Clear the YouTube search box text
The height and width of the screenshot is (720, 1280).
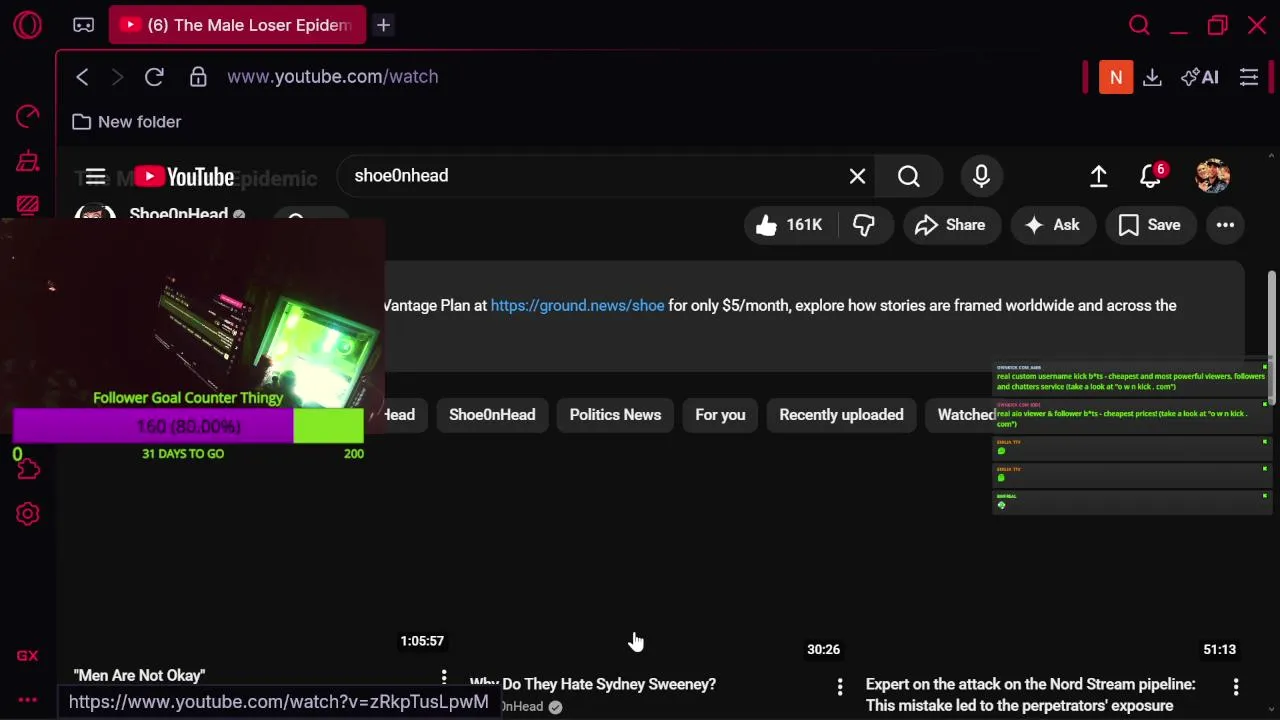(857, 176)
